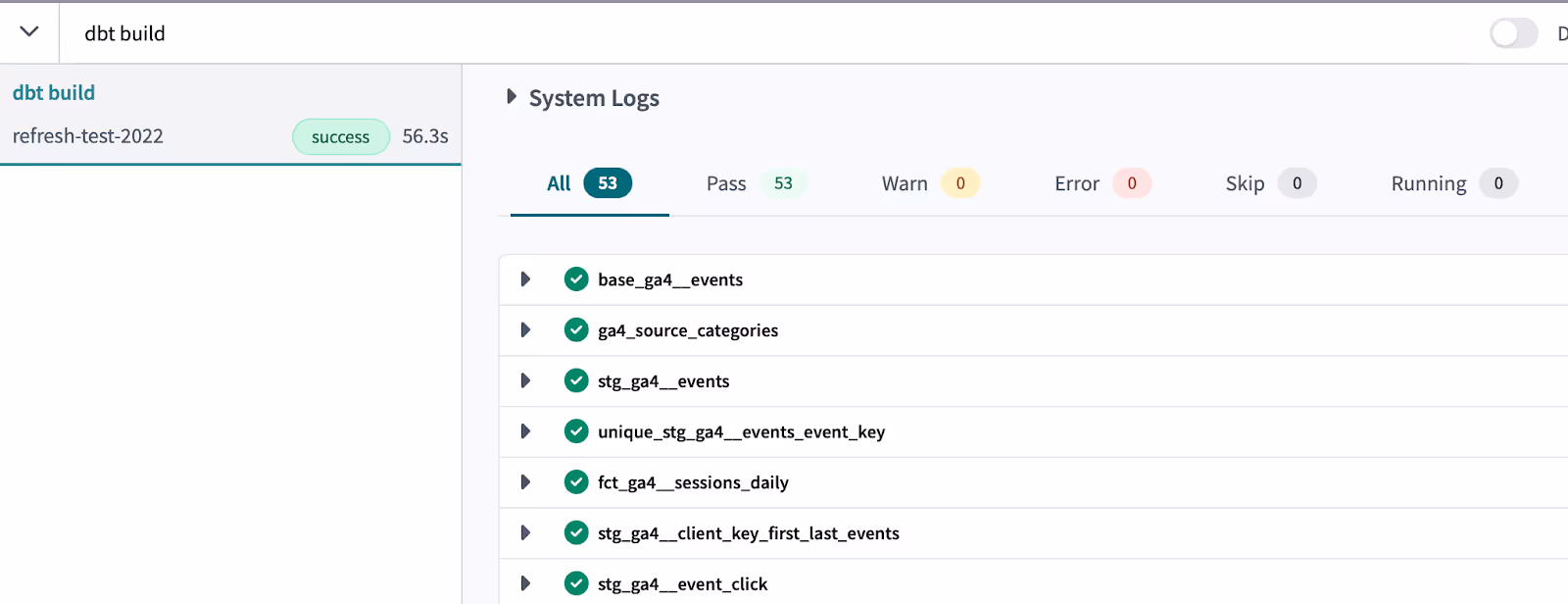Switch to the Pass tab
Screen dimensions: 1568x604
pos(757,183)
